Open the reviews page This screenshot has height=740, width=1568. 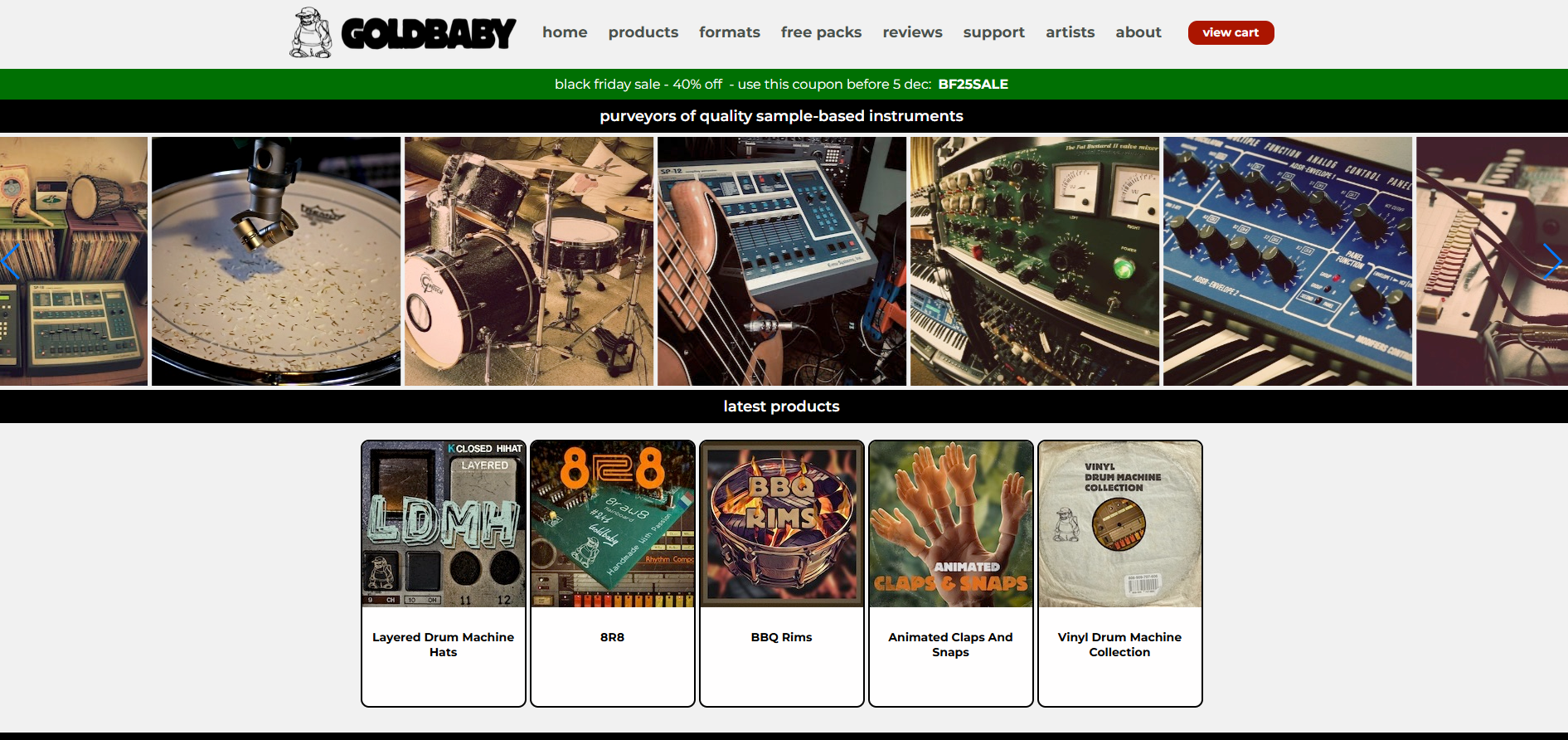coord(912,32)
